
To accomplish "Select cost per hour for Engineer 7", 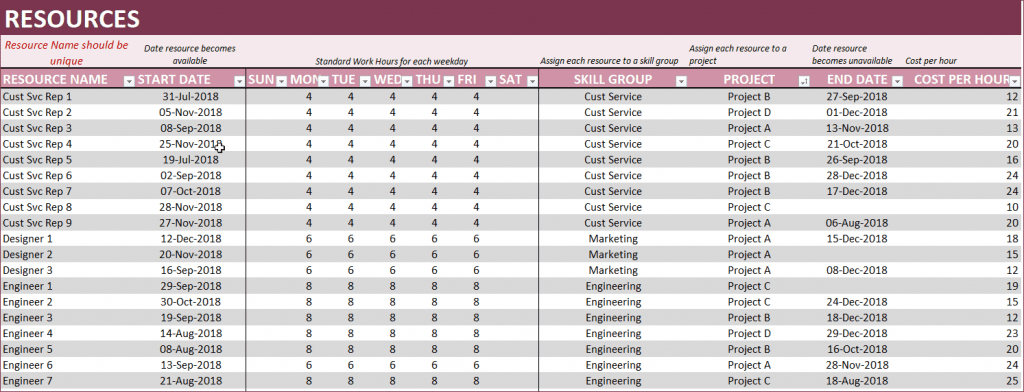I will point(1012,380).
